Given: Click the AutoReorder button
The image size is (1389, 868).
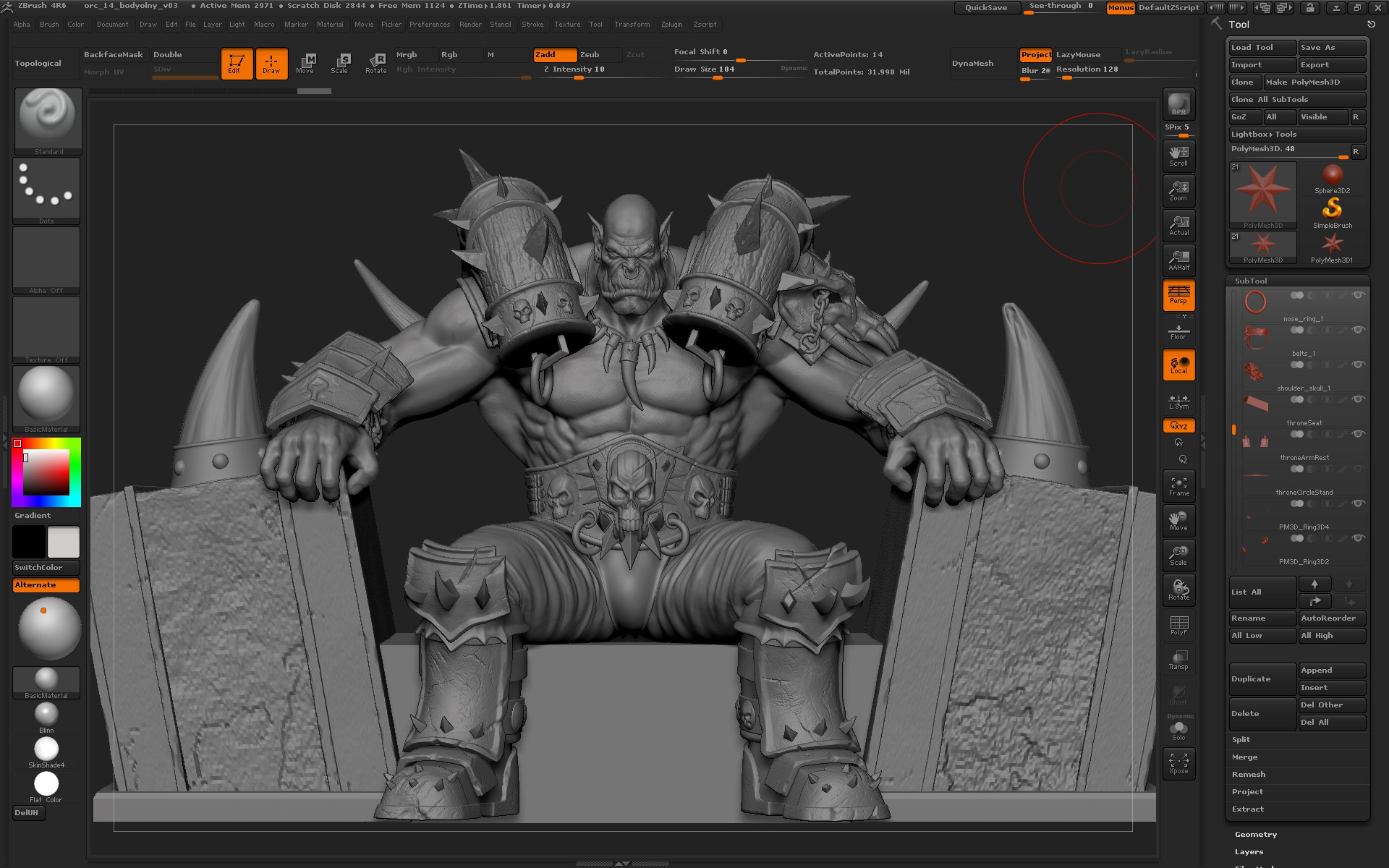Looking at the screenshot, I should (x=1332, y=618).
